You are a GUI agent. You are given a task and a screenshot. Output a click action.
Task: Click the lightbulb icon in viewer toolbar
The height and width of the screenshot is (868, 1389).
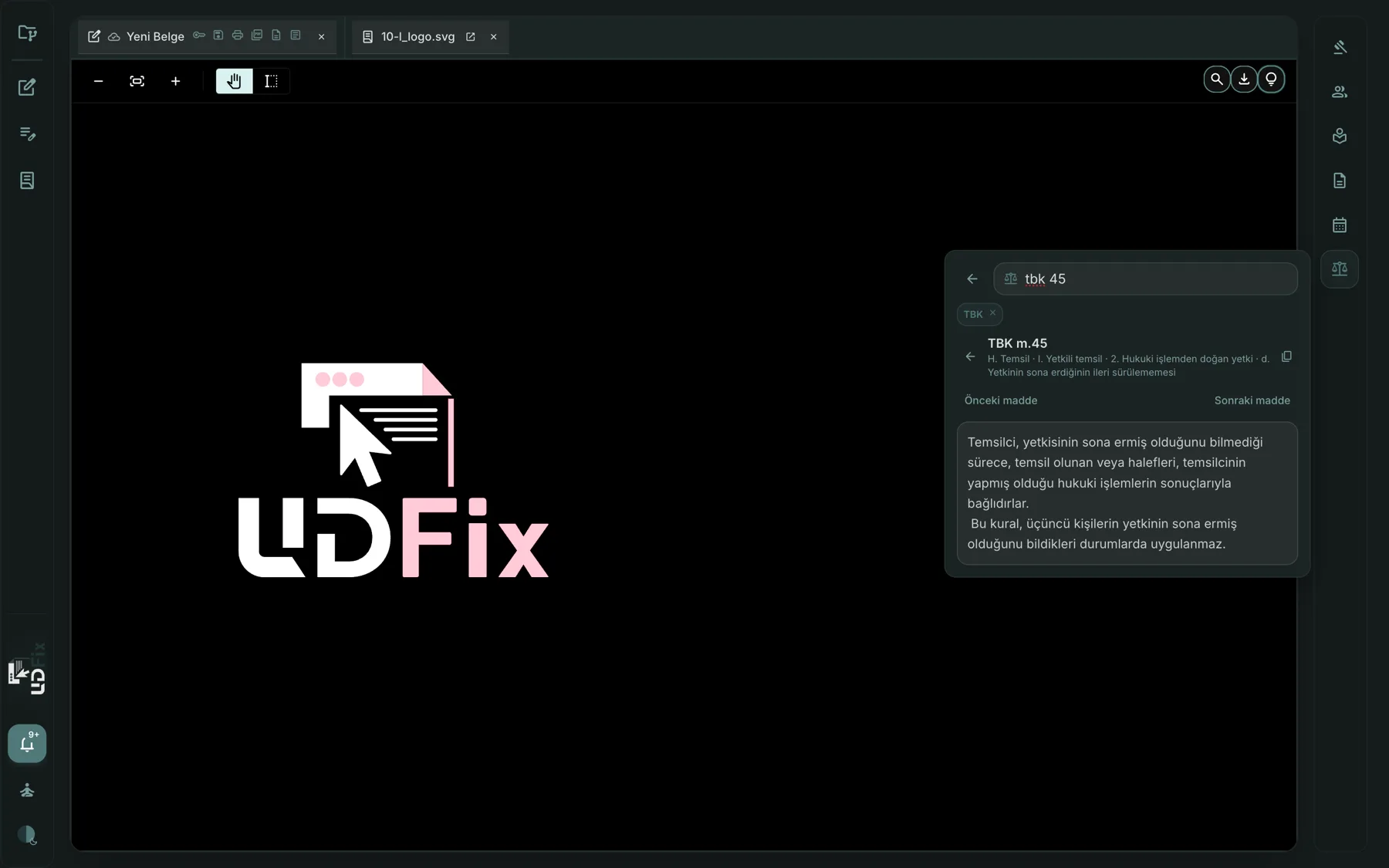(x=1271, y=79)
